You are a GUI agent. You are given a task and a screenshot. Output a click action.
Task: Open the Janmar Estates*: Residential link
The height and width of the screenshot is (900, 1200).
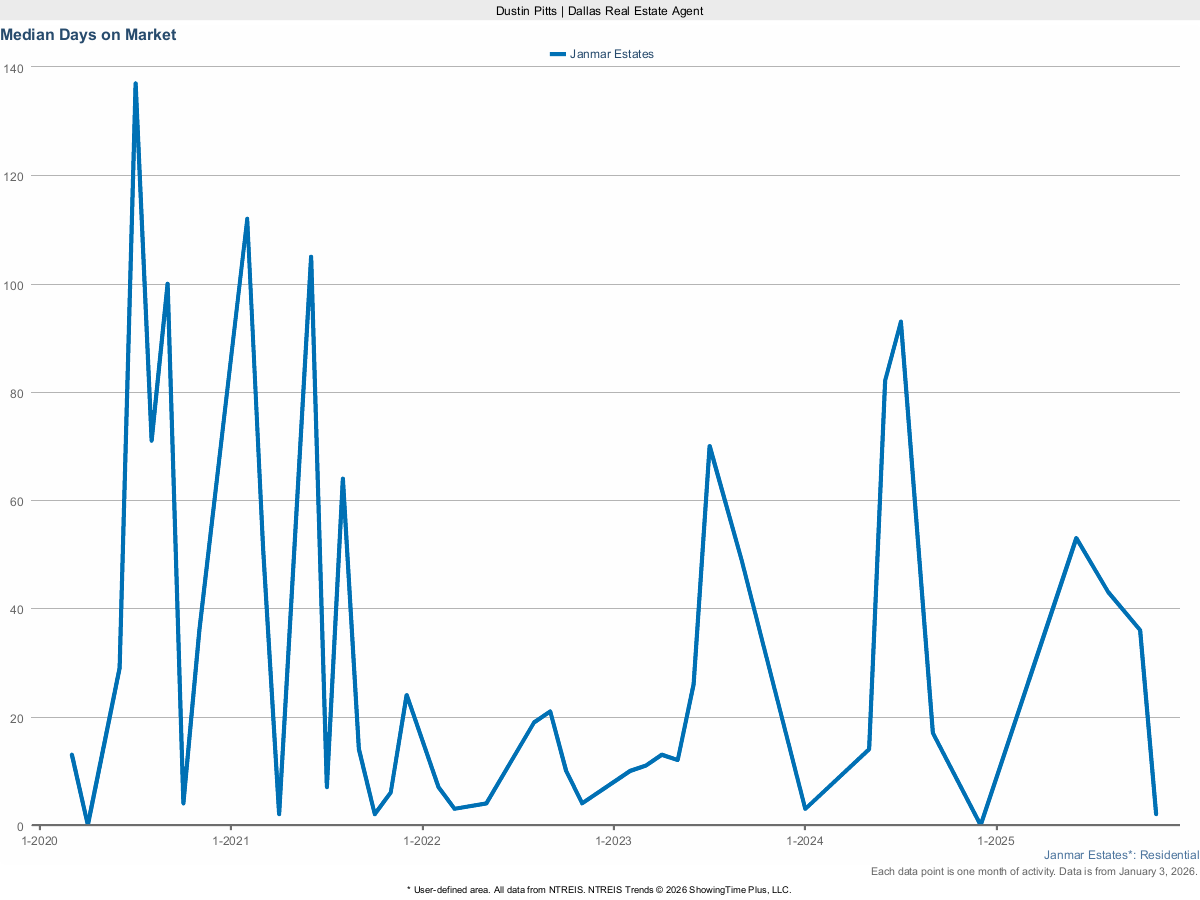pyautogui.click(x=1122, y=855)
